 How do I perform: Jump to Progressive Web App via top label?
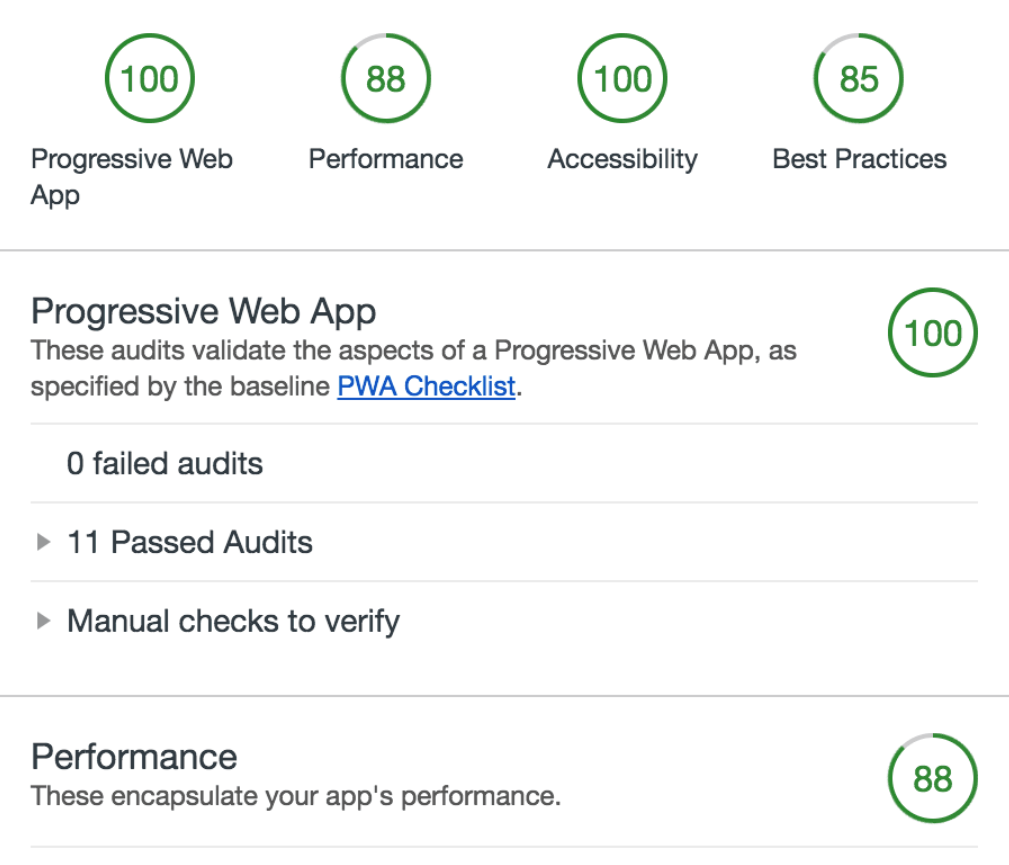[x=131, y=176]
